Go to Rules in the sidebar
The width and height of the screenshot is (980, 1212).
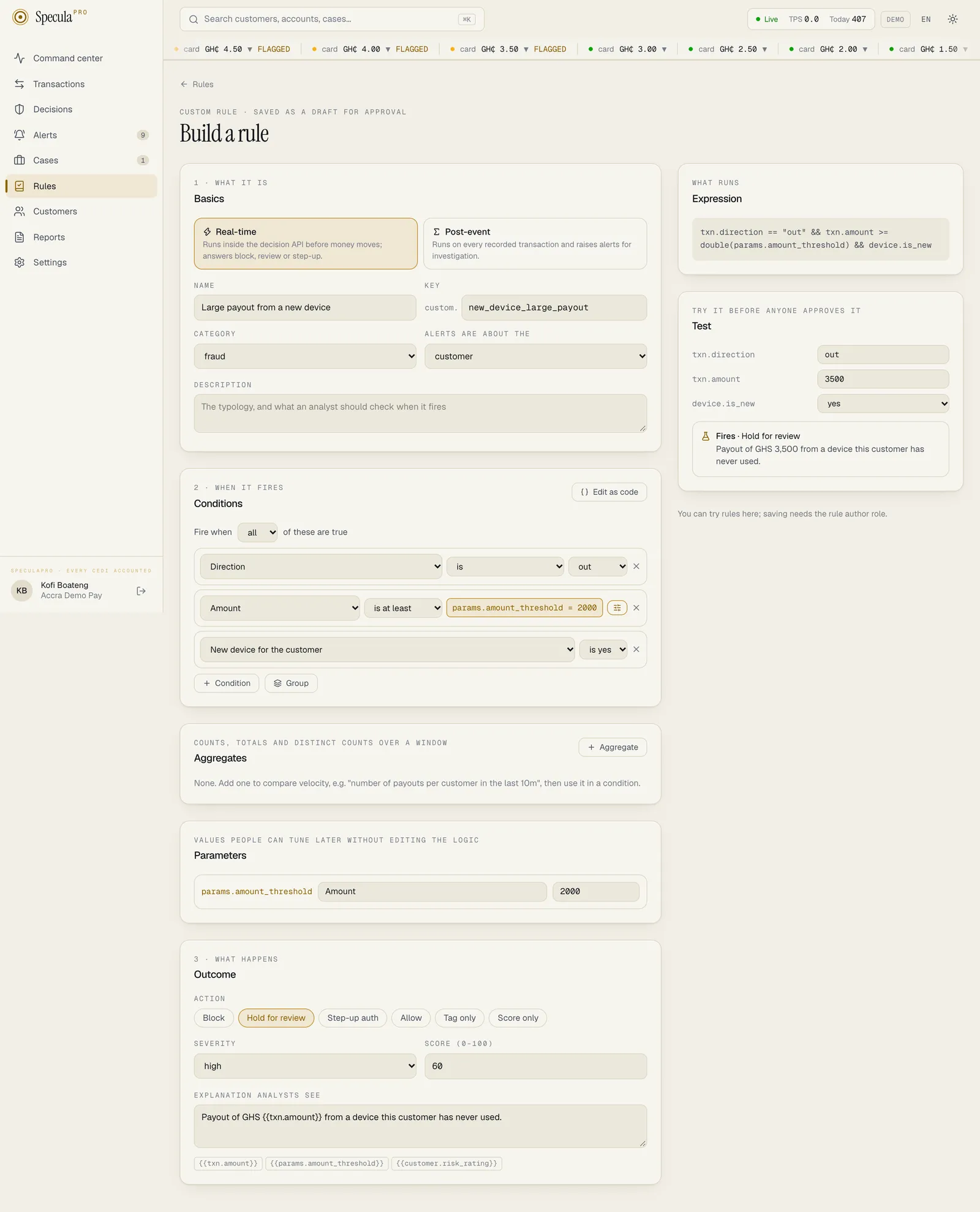(x=81, y=186)
